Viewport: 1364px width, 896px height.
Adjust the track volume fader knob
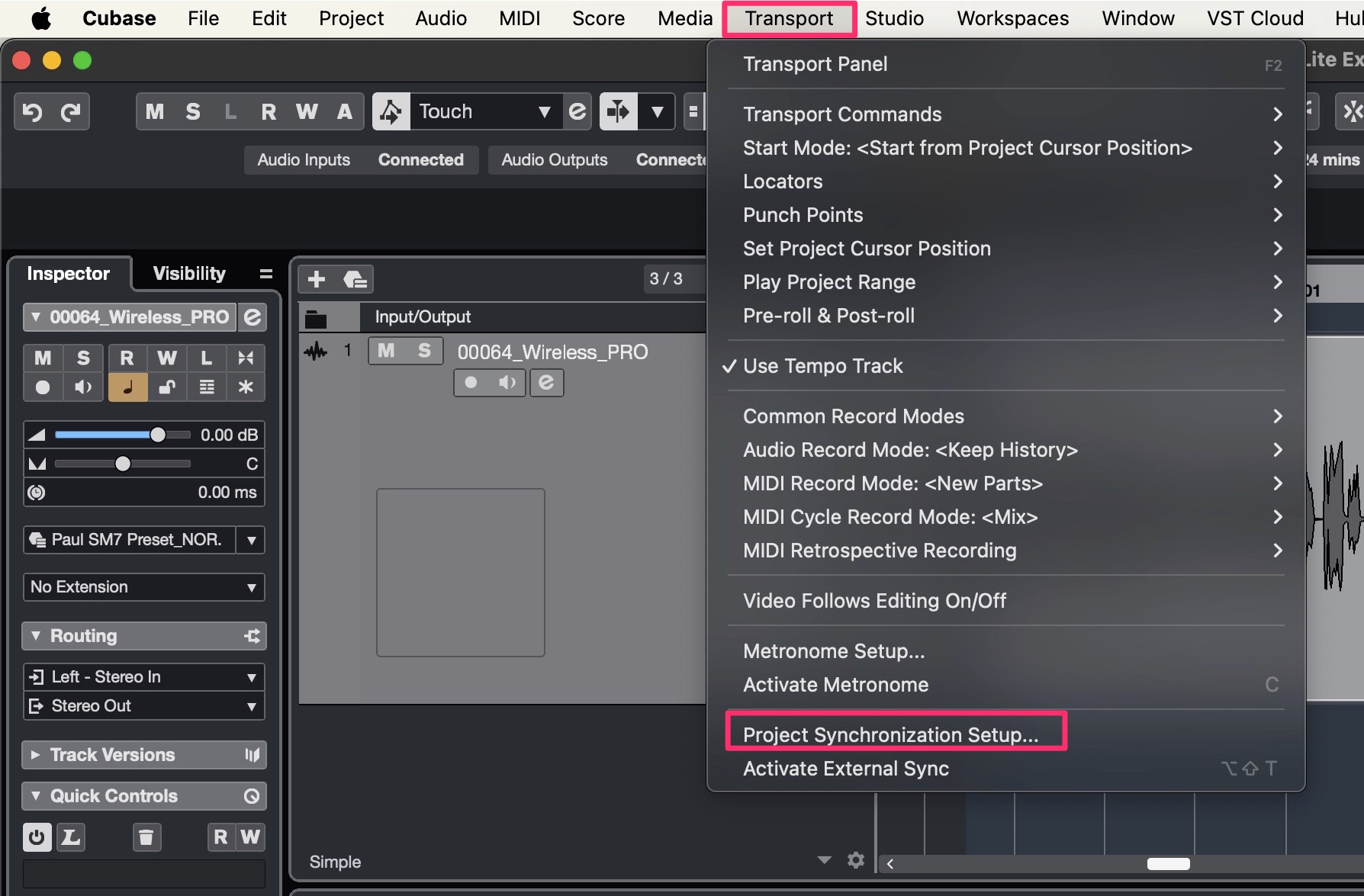158,435
